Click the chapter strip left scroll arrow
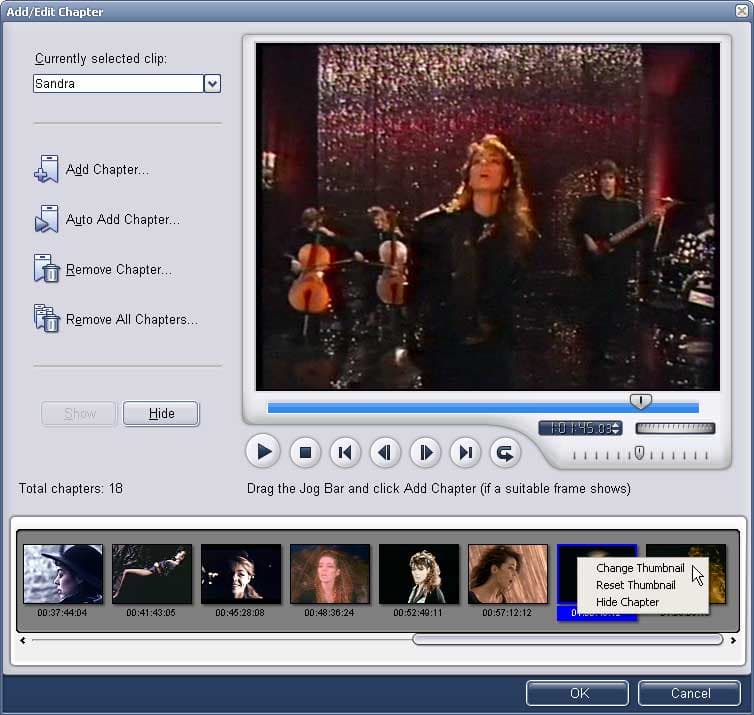 tap(23, 640)
